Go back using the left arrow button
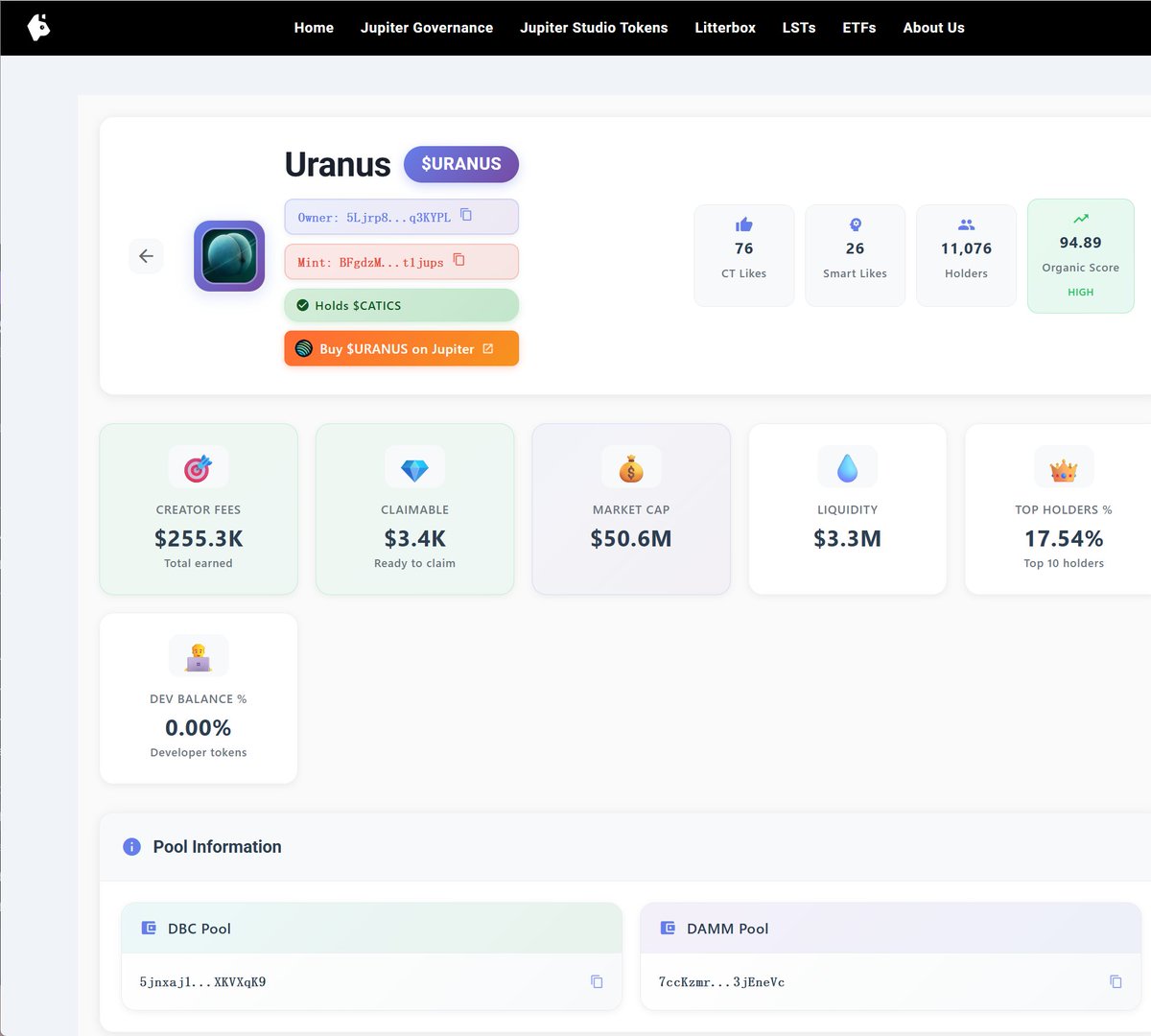Image resolution: width=1151 pixels, height=1036 pixels. (x=146, y=256)
